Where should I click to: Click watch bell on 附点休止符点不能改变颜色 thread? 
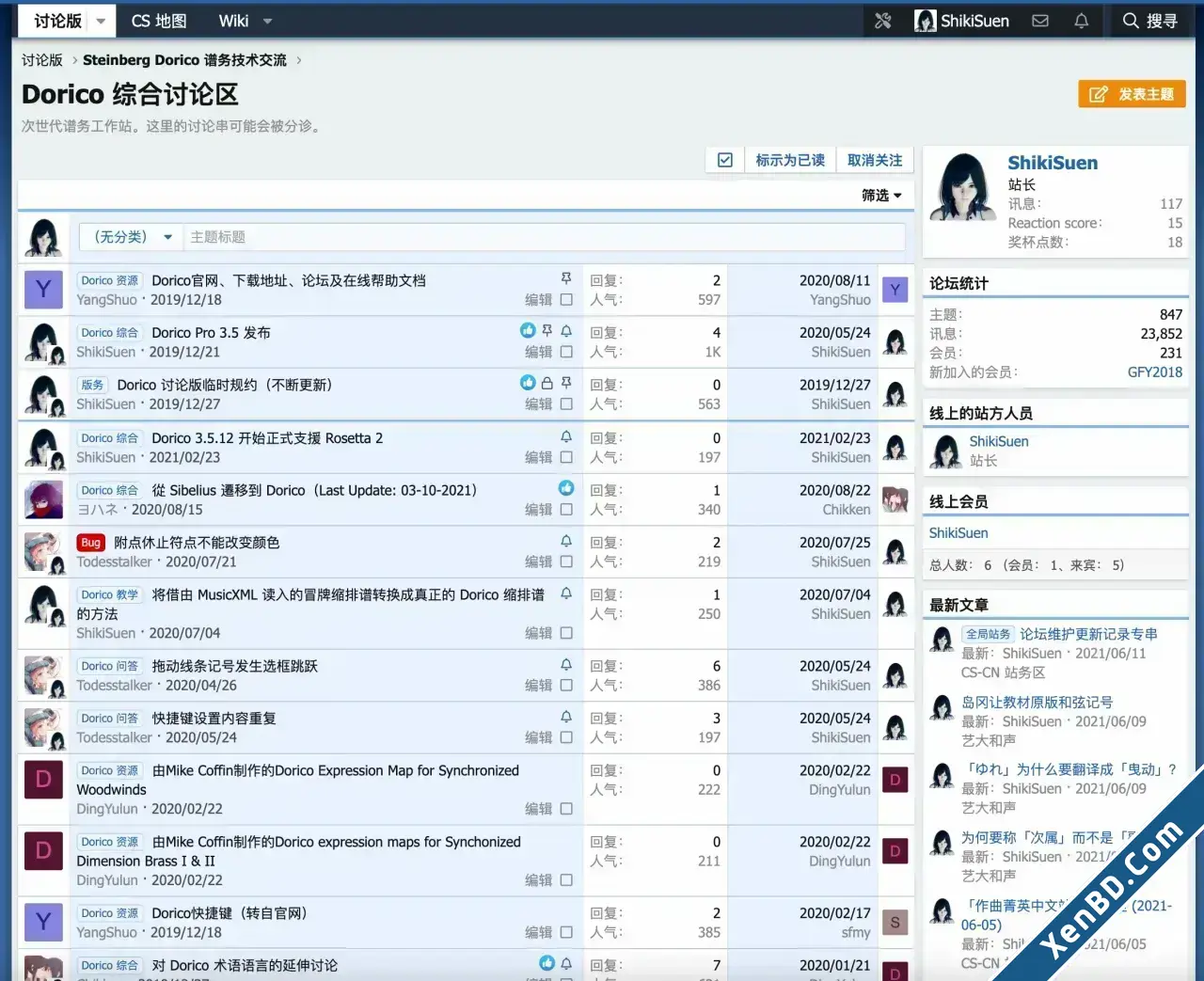click(566, 541)
